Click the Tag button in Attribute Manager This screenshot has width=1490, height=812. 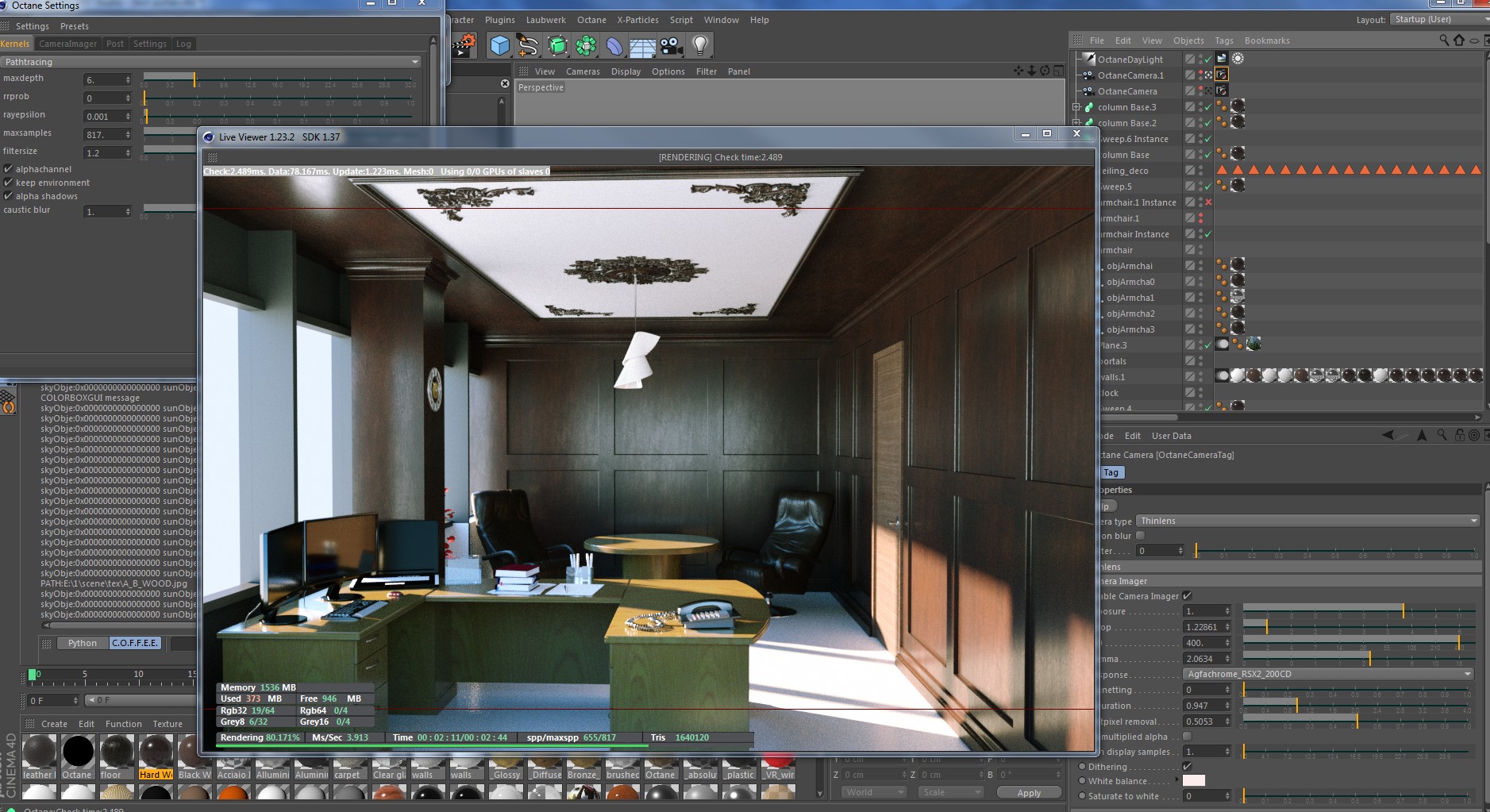click(x=1111, y=472)
